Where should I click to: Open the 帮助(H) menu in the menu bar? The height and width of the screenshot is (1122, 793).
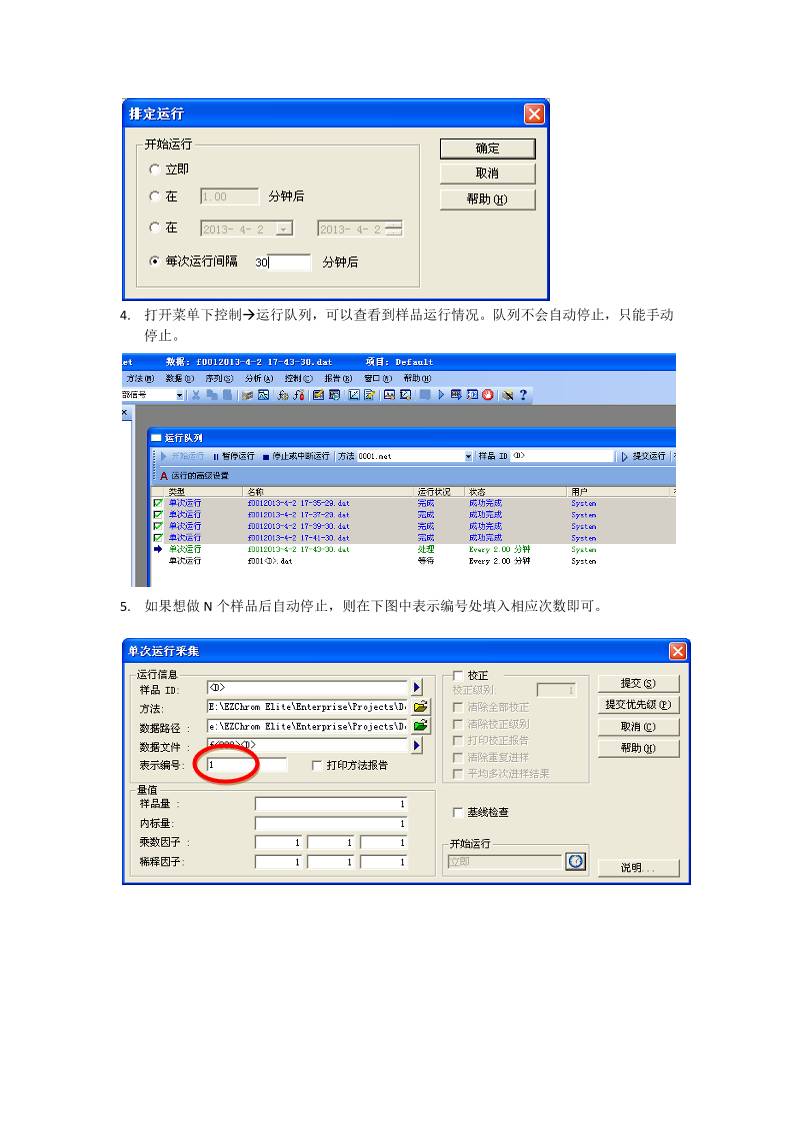point(417,379)
